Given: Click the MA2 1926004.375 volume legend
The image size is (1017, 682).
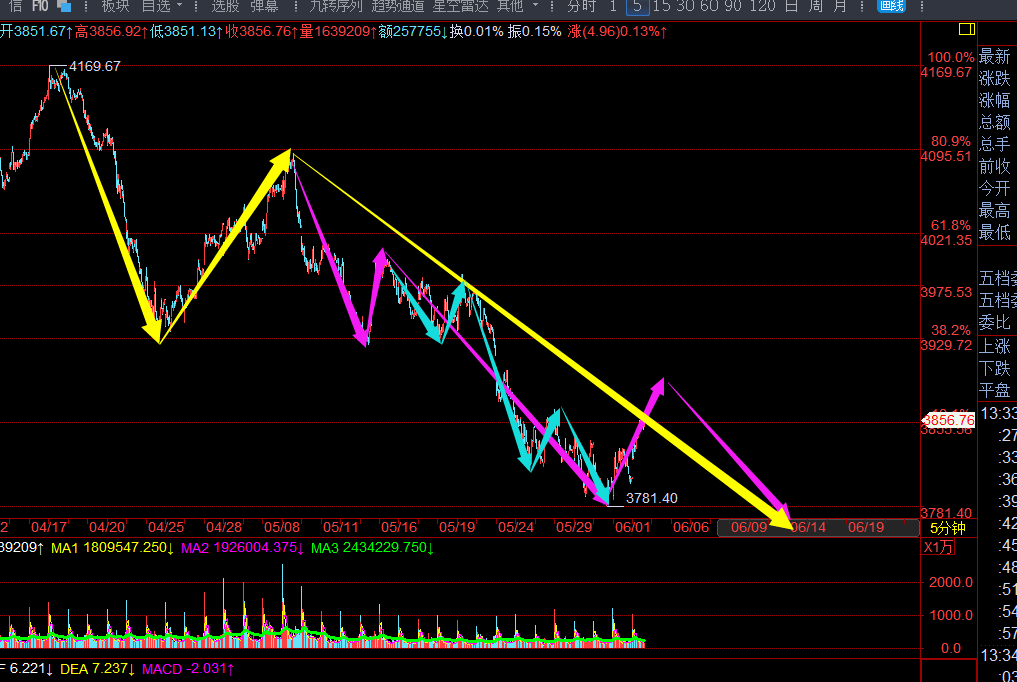Looking at the screenshot, I should (242, 548).
